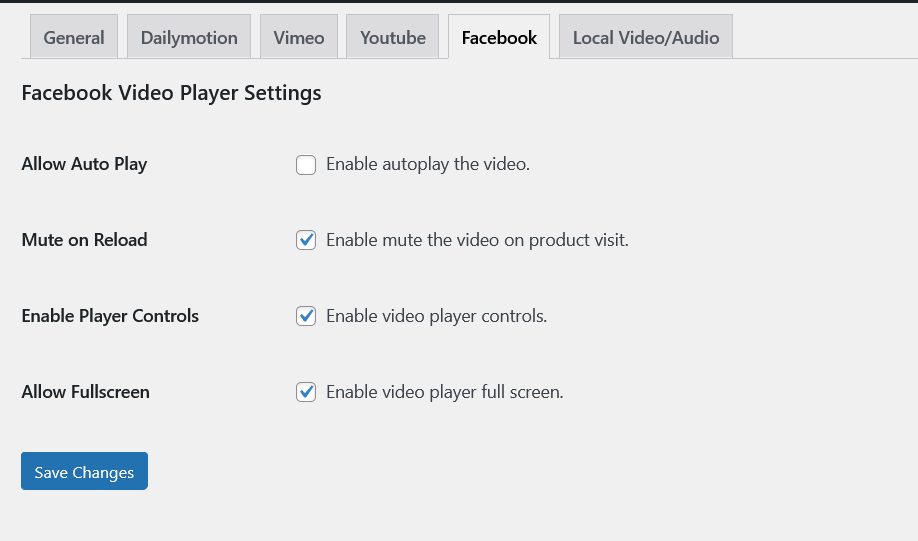This screenshot has width=918, height=541.
Task: Click the "Enable Player Controls" row heading
Action: pos(110,316)
